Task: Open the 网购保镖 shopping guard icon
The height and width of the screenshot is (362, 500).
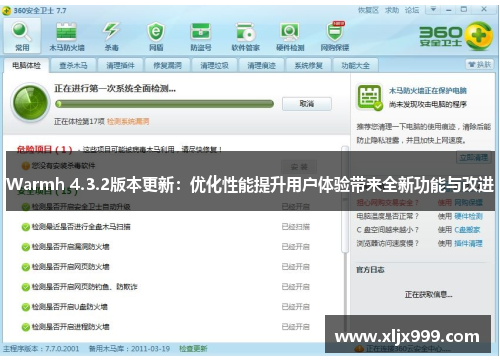Action: click(x=335, y=36)
